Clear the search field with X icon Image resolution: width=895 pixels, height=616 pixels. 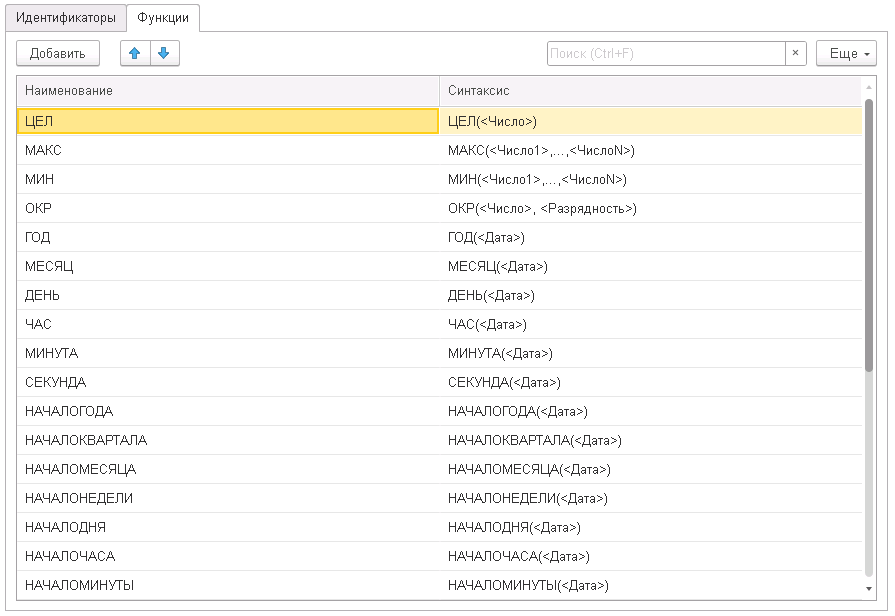[x=795, y=54]
